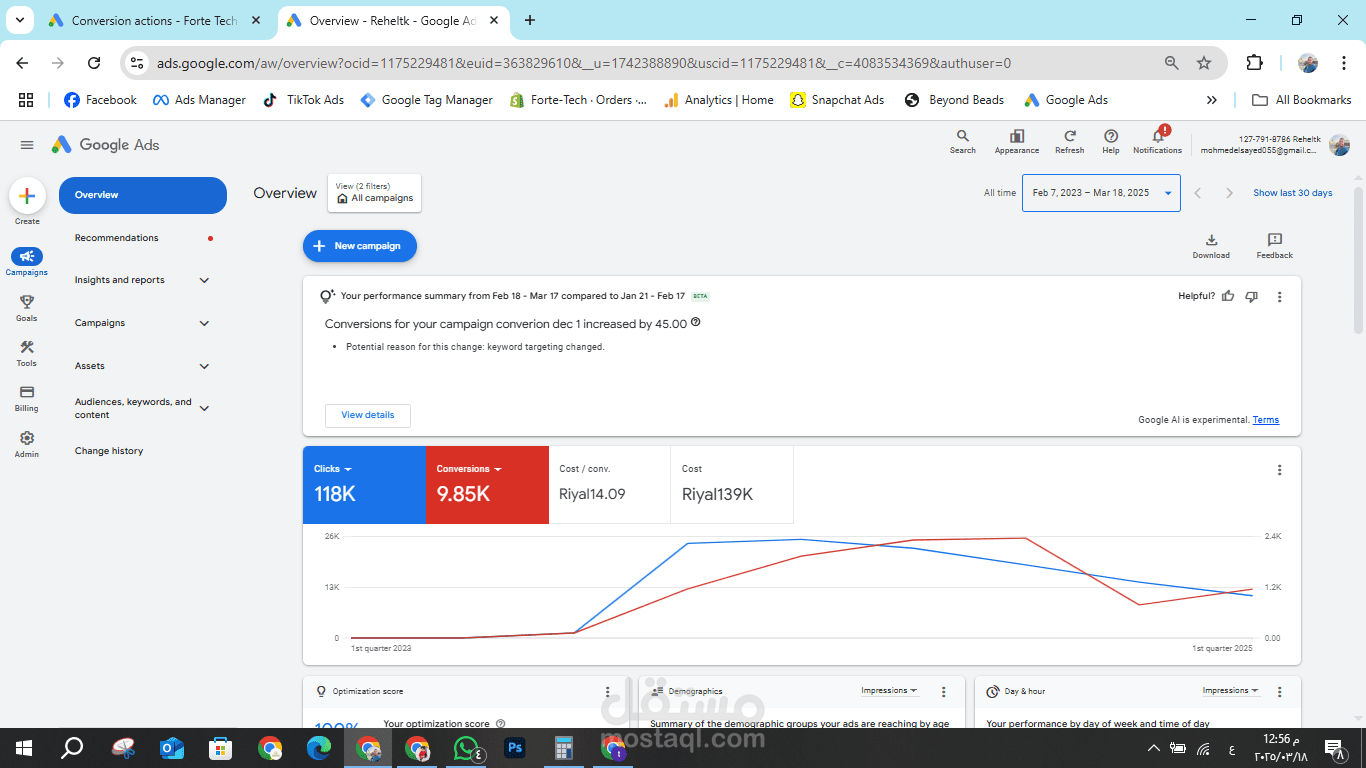Open WhatsApp from the taskbar
The image size is (1366, 768).
467,747
